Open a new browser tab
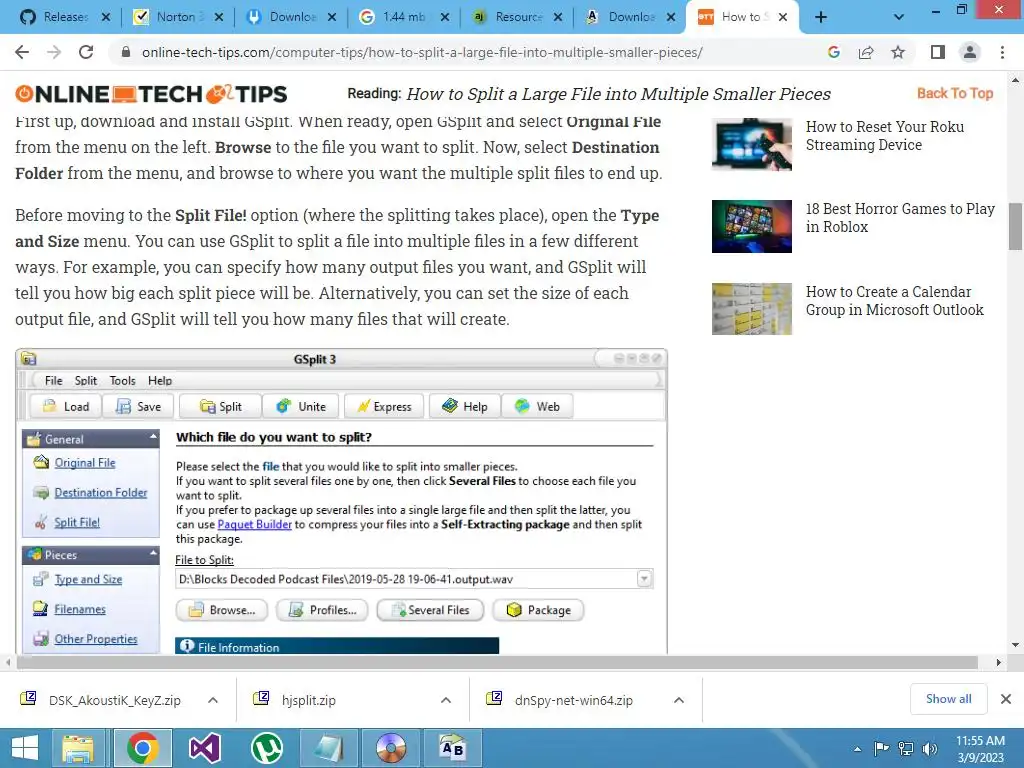This screenshot has height=768, width=1024. 821,17
